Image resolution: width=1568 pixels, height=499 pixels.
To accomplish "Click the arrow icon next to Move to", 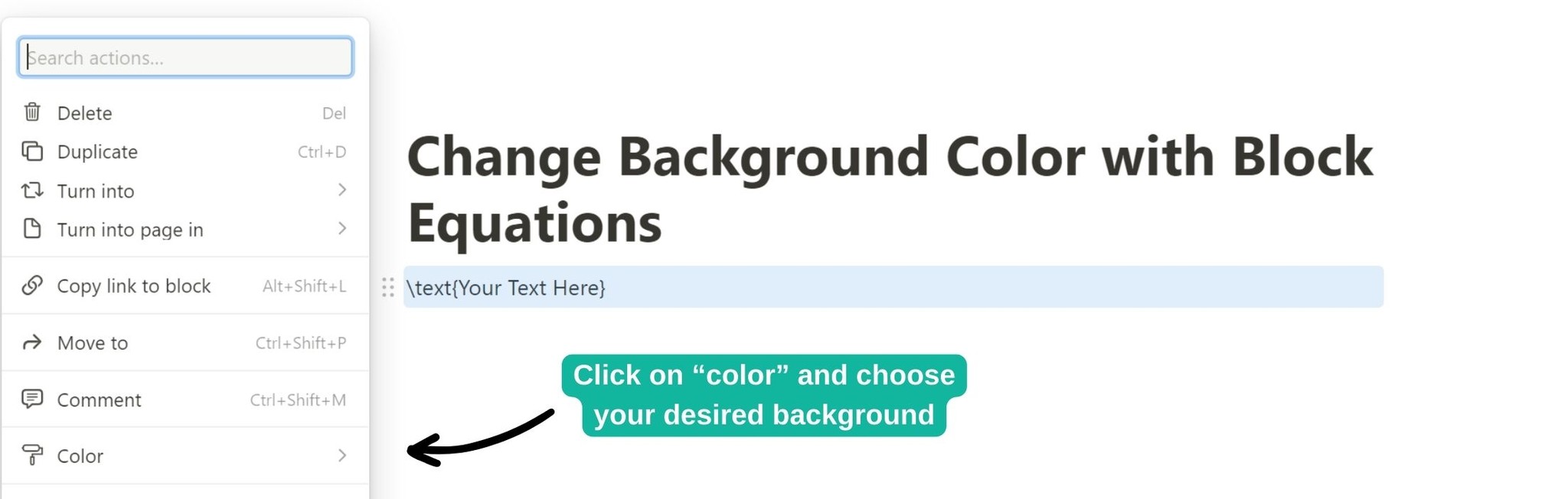I will pos(31,343).
